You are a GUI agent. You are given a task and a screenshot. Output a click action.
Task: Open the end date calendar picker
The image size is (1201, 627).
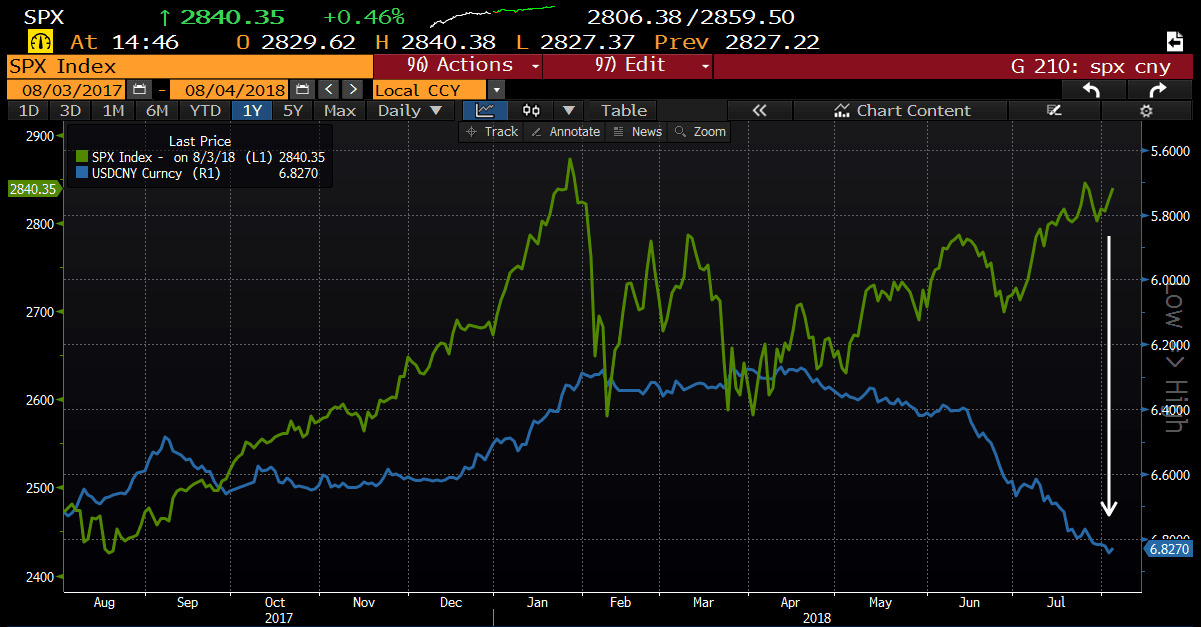[x=303, y=89]
